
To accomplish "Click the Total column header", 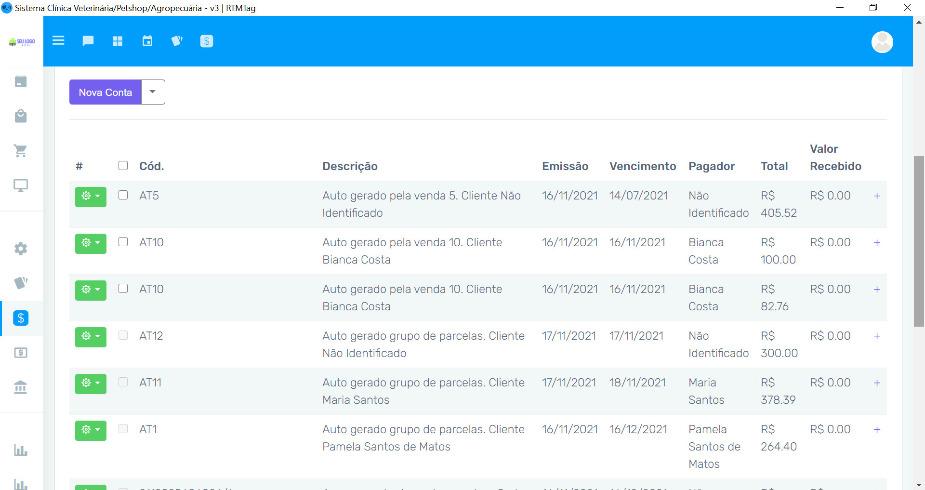I will click(x=774, y=166).
